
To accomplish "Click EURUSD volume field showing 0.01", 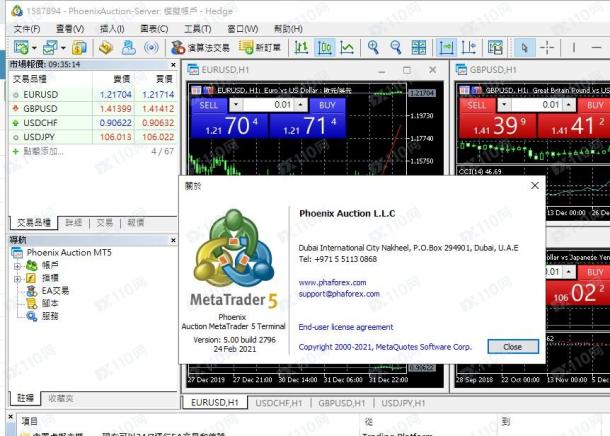I will (268, 105).
